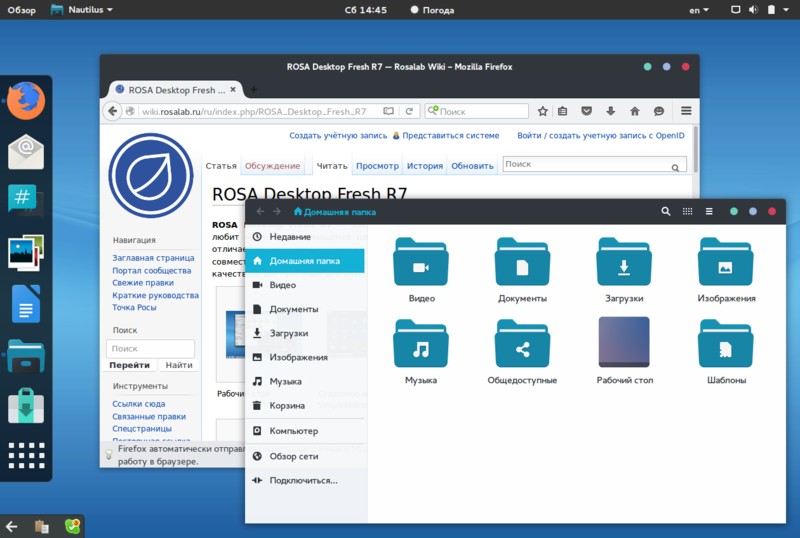This screenshot has width=800, height=538.
Task: Select Домашняя папка in sidebar
Action: click(305, 261)
